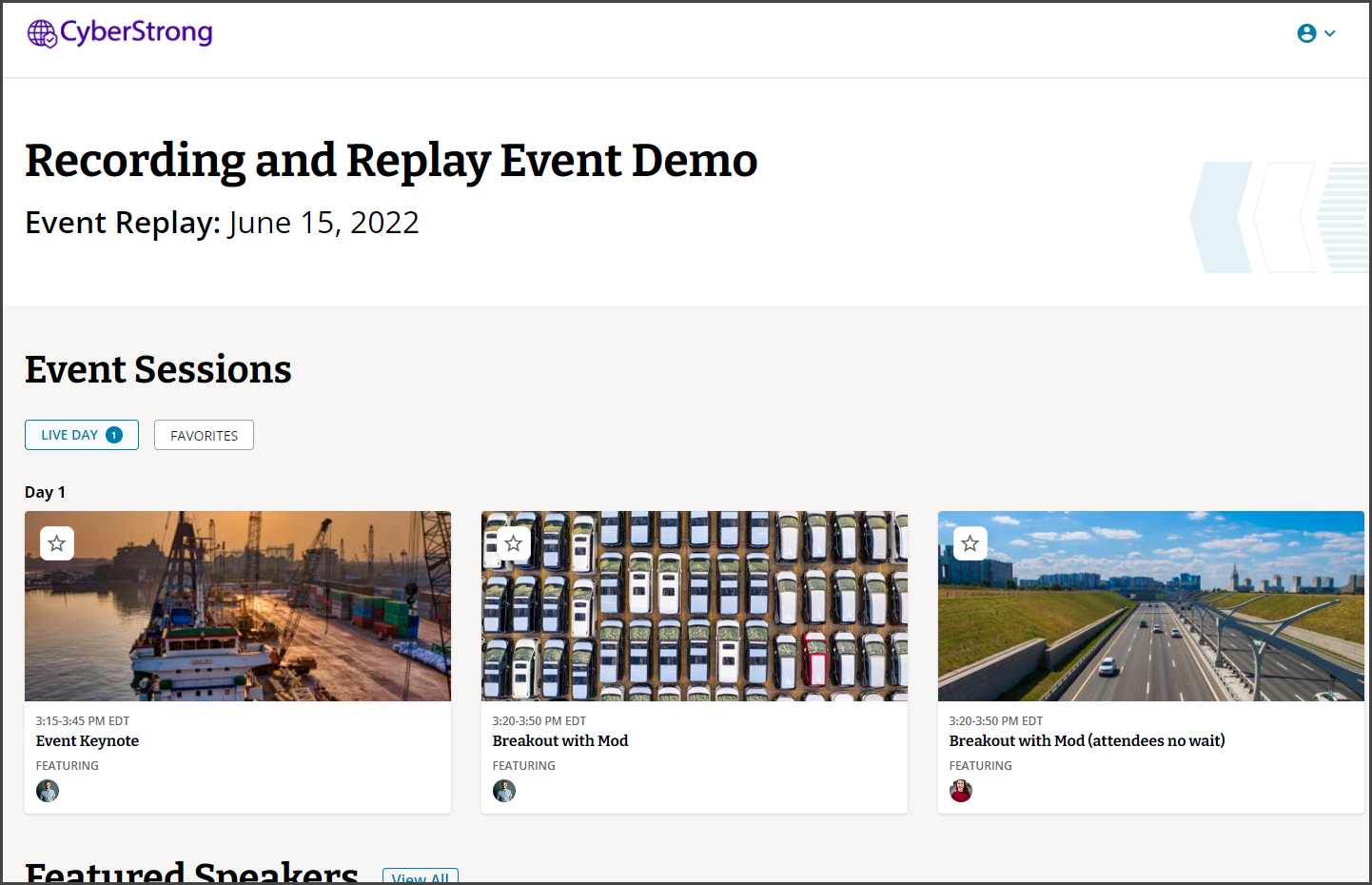Select the Live Day tab
1372x885 pixels.
(x=82, y=435)
